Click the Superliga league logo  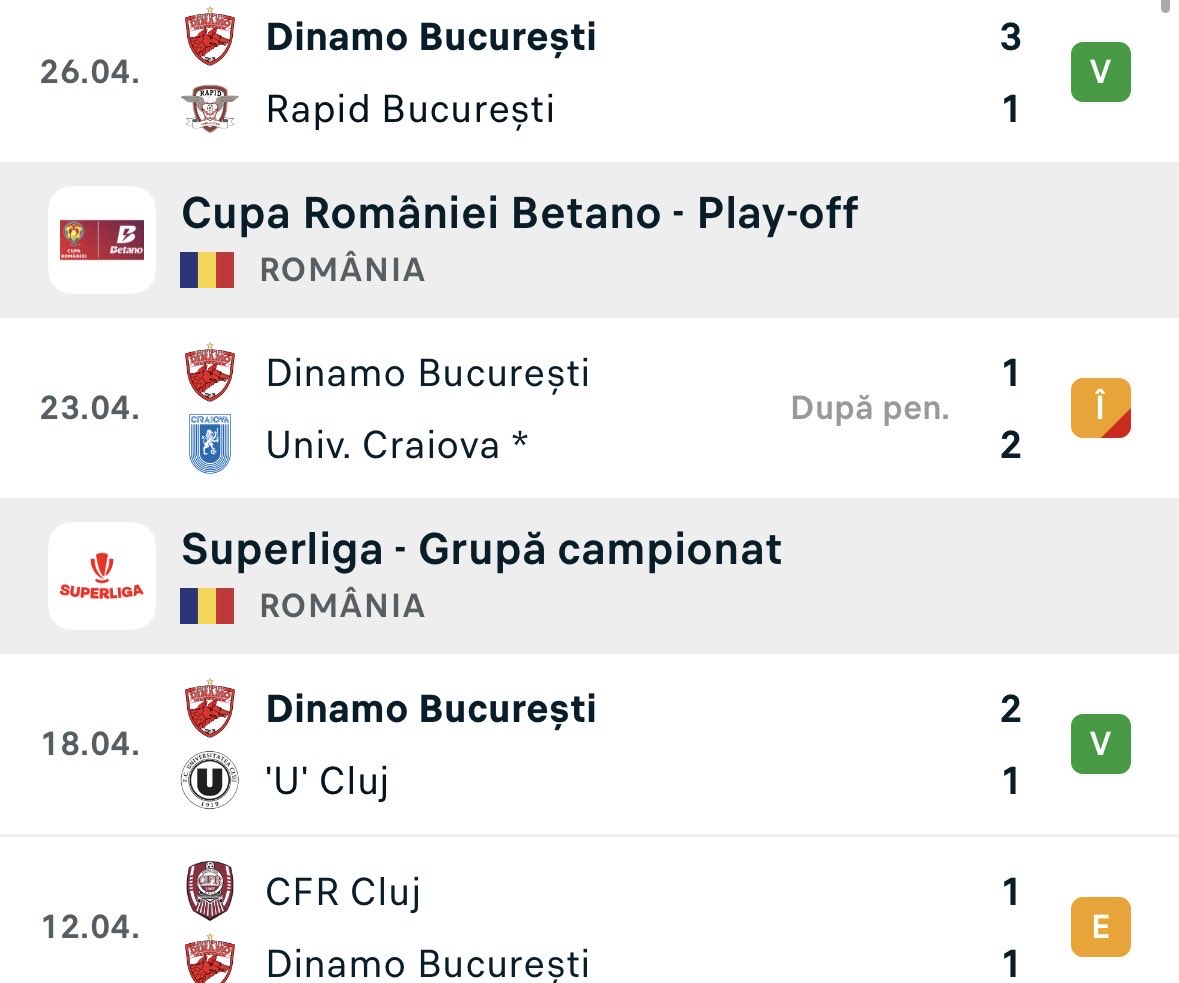[x=102, y=576]
